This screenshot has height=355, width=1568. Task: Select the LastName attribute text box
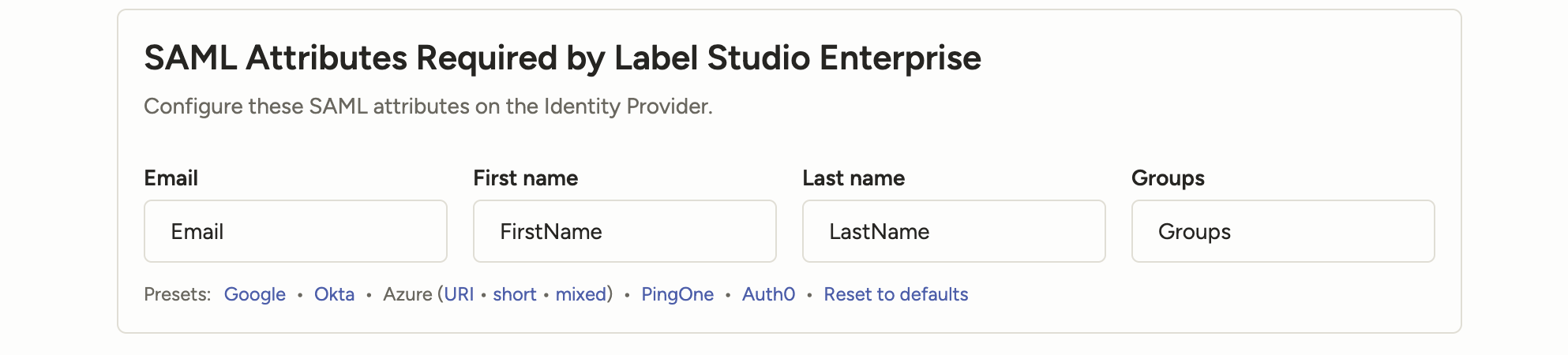point(953,231)
